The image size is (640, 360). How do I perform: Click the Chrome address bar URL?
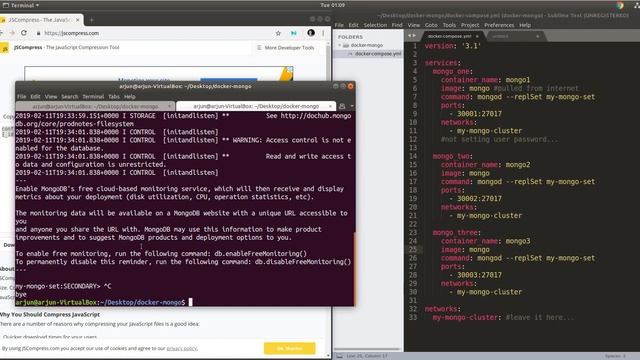tap(71, 33)
